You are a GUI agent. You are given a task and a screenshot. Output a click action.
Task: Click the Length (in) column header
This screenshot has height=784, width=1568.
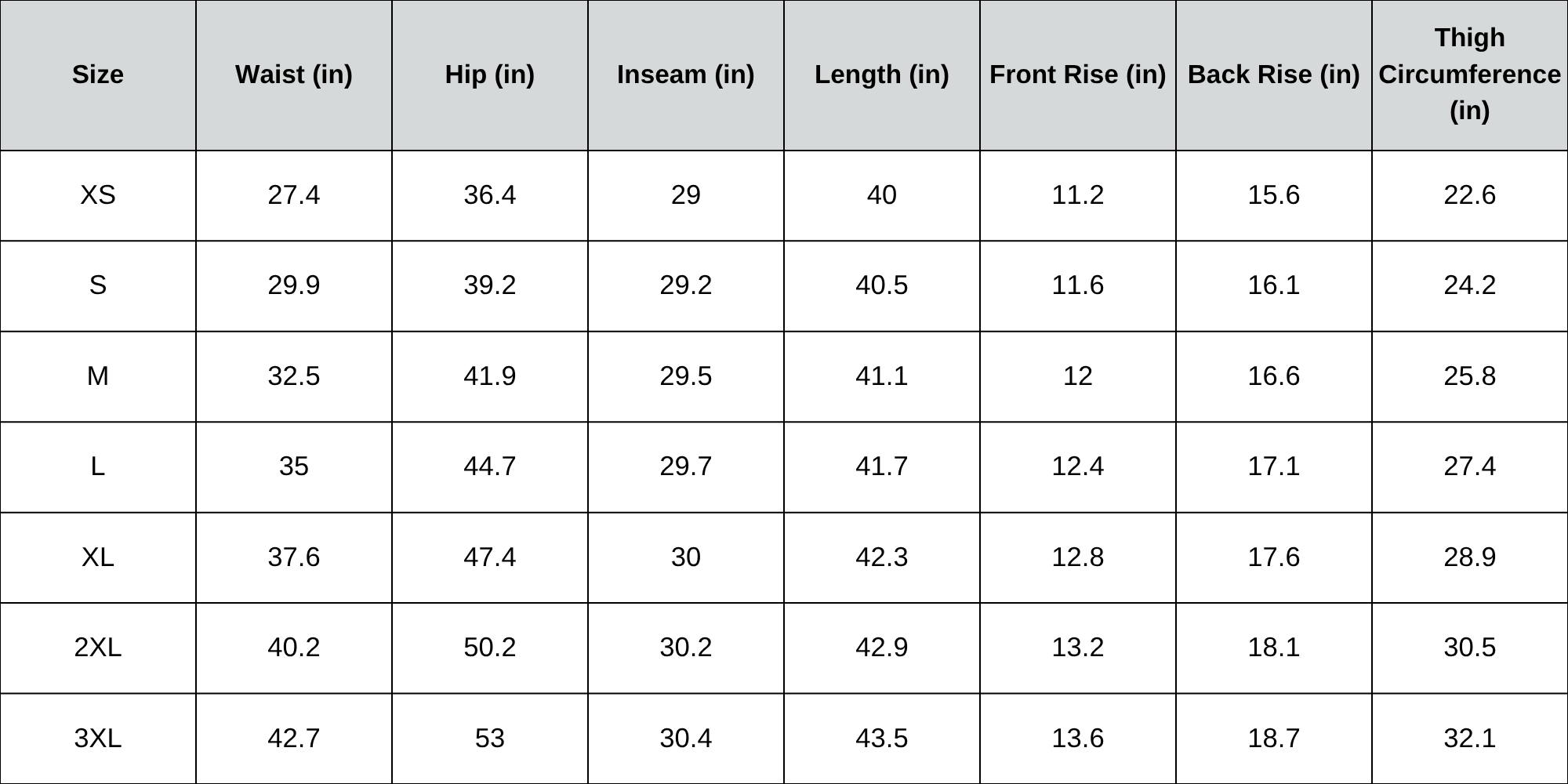tap(881, 74)
